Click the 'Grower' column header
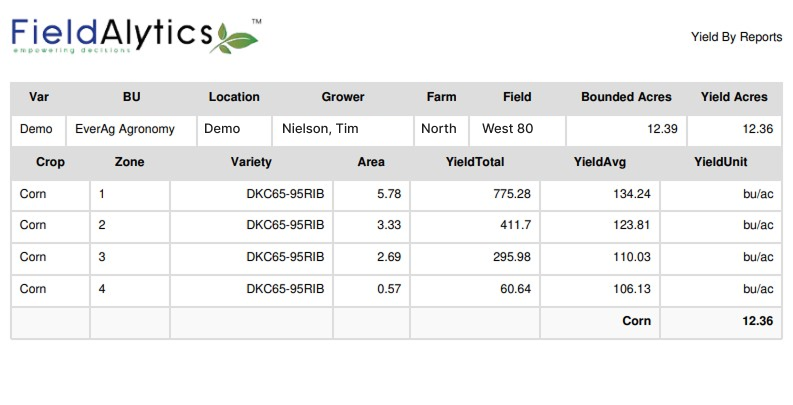 pos(343,97)
